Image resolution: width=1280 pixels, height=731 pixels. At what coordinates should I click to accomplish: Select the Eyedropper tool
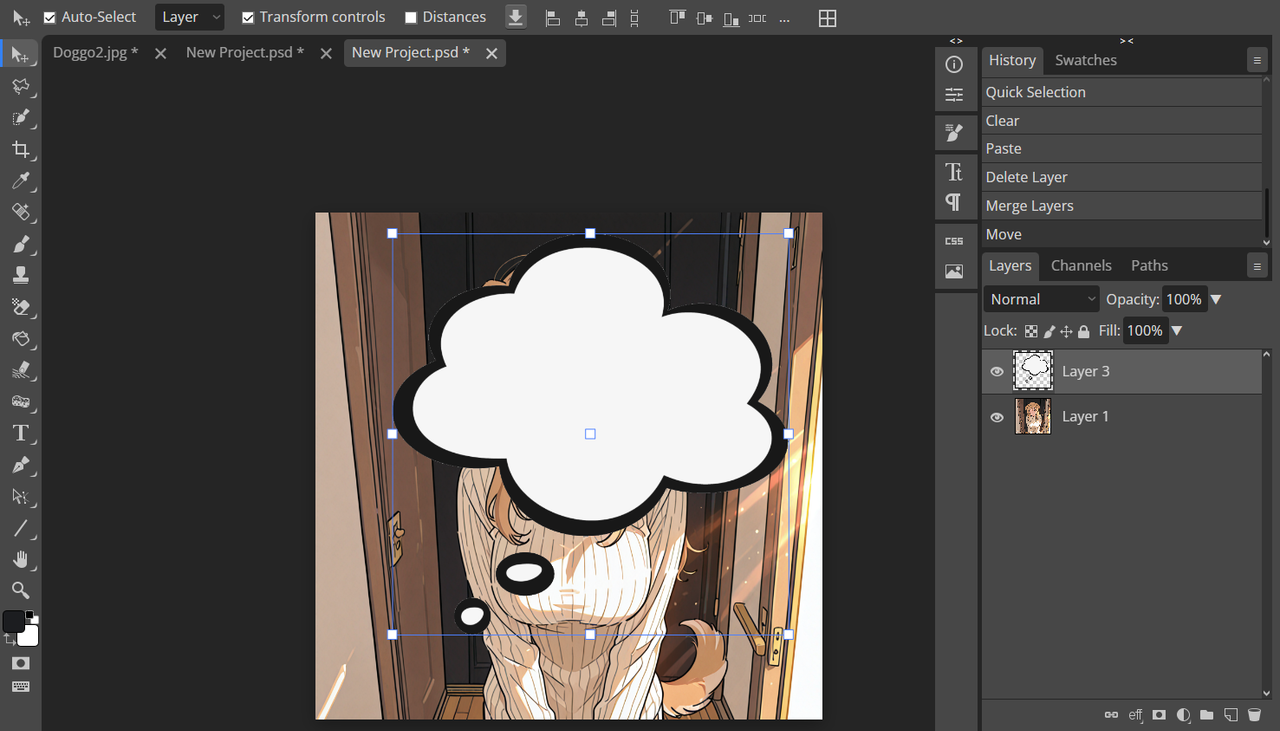20,181
